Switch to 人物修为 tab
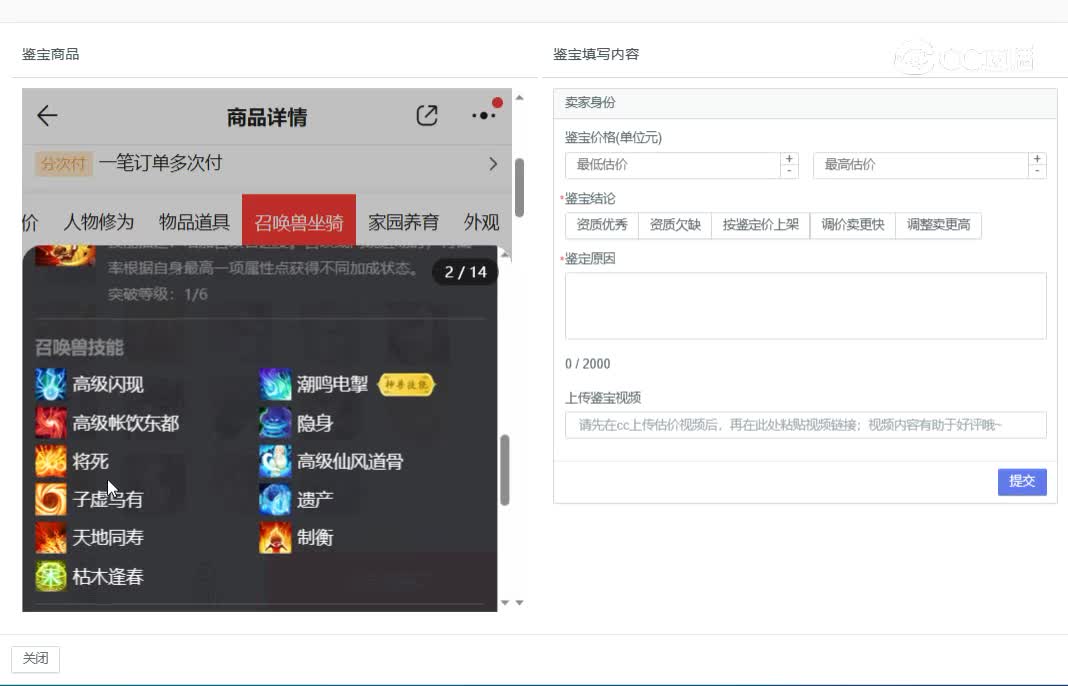1068x686 pixels. click(x=99, y=222)
